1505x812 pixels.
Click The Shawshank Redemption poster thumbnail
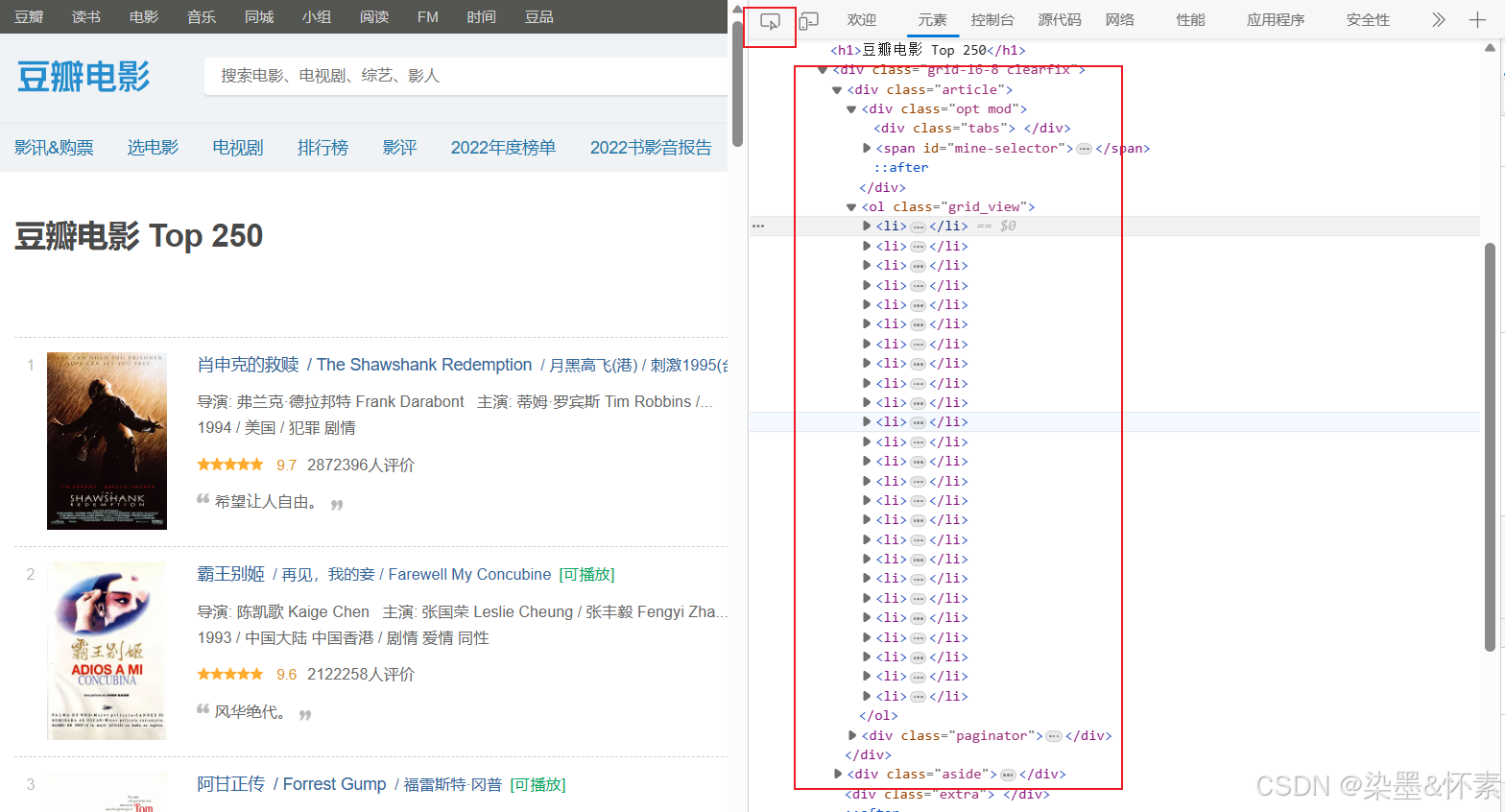coord(107,441)
